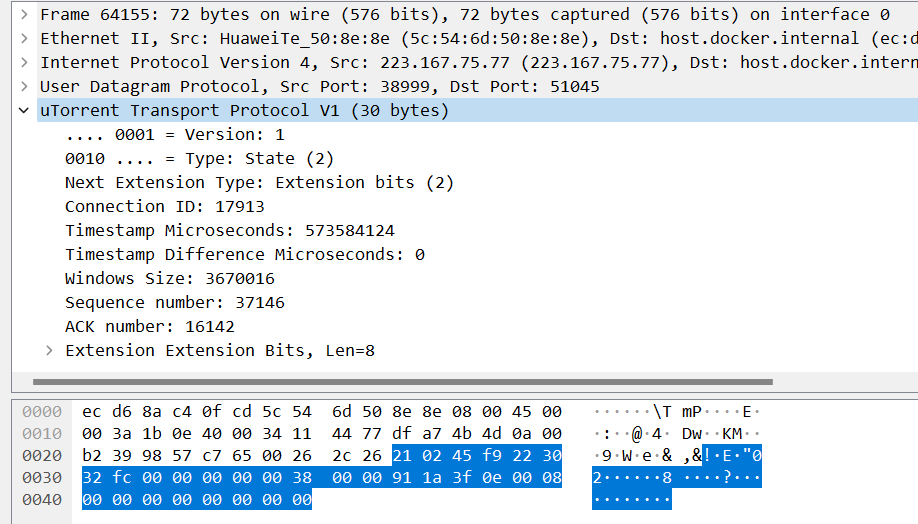Screen dimensions: 918x524
Task: Select the Version: 1 field
Action: point(175,134)
